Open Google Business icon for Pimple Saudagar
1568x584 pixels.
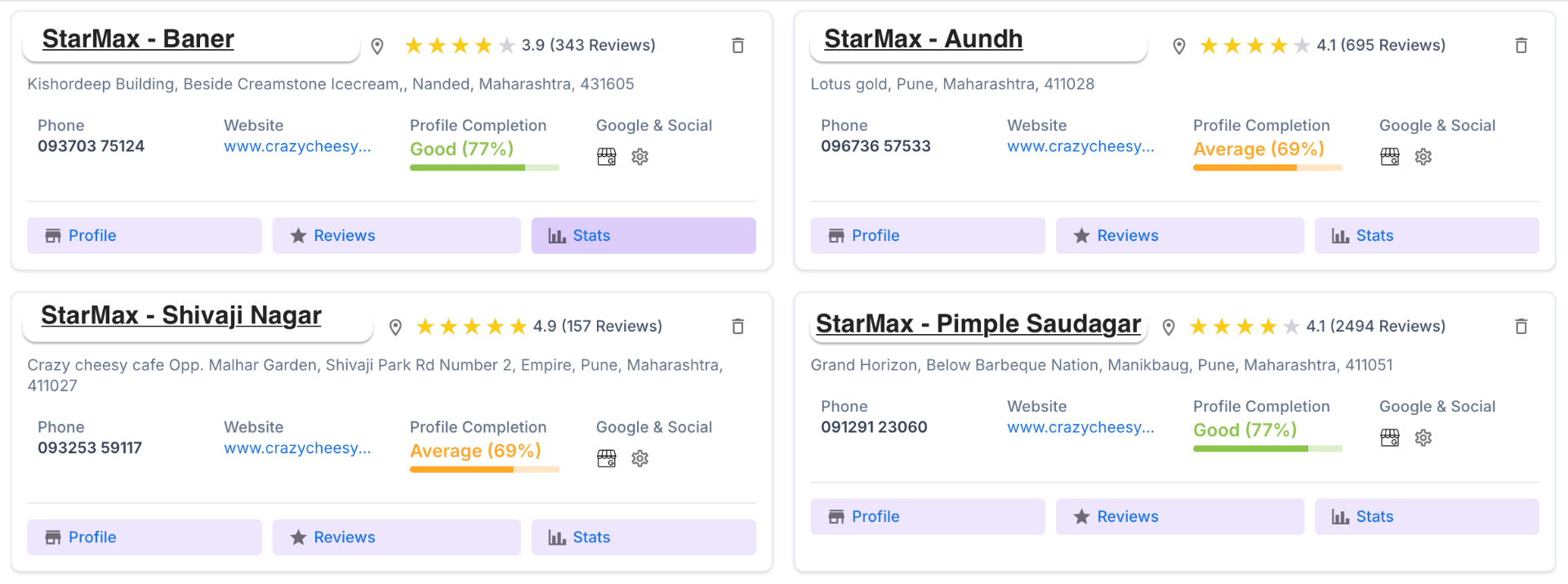coord(1390,437)
